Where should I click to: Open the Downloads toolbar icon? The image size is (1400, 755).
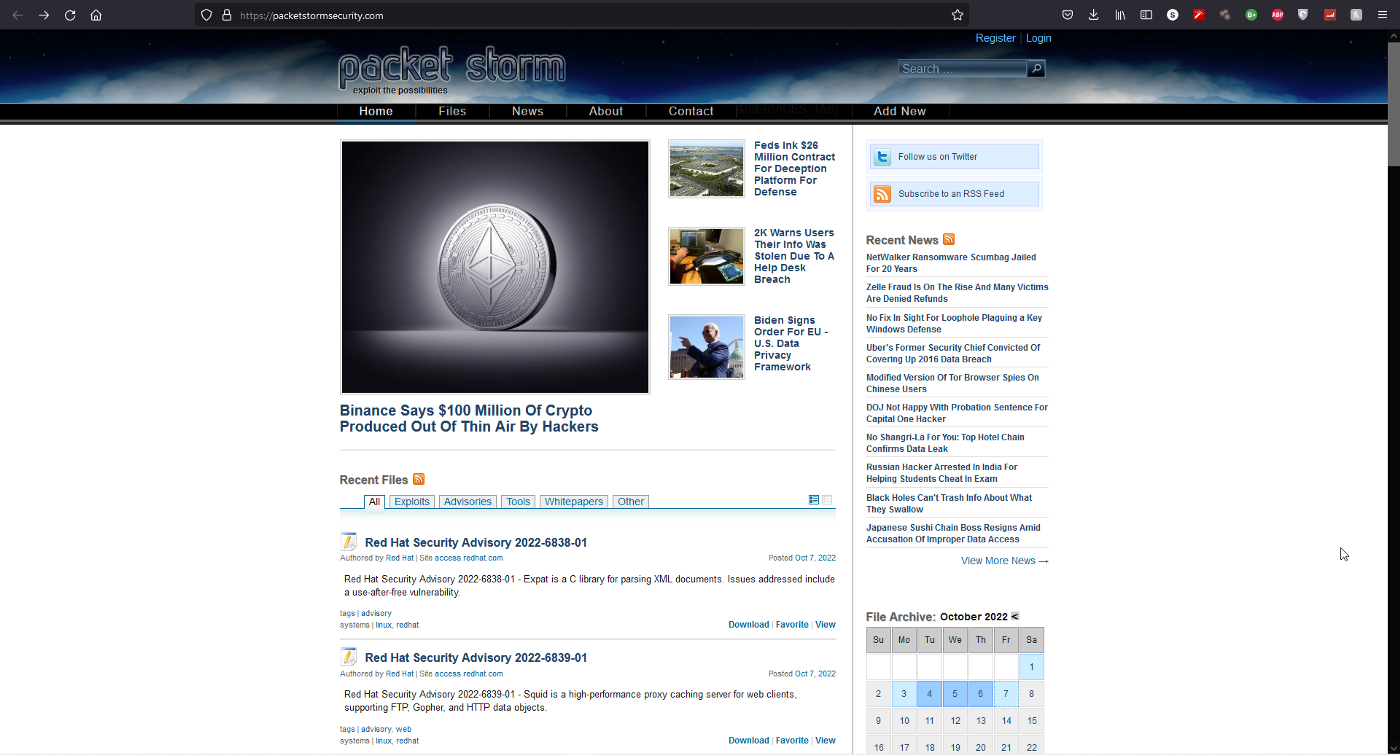click(1093, 15)
